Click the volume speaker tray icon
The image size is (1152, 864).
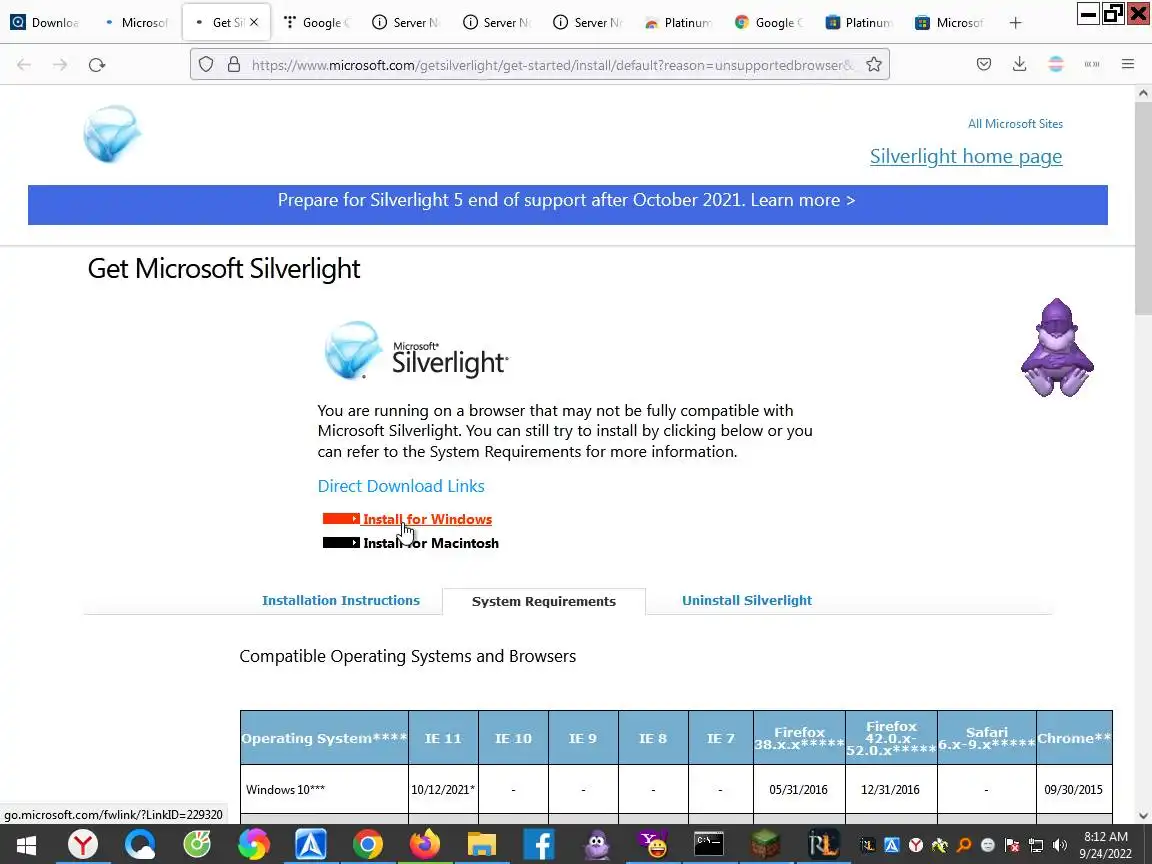1059,846
